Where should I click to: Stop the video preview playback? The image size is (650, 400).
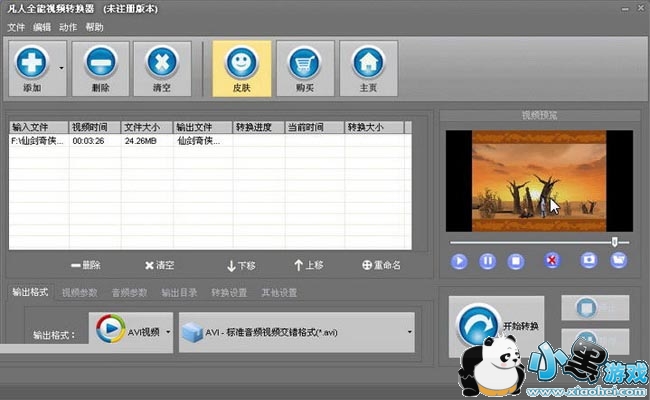point(516,260)
